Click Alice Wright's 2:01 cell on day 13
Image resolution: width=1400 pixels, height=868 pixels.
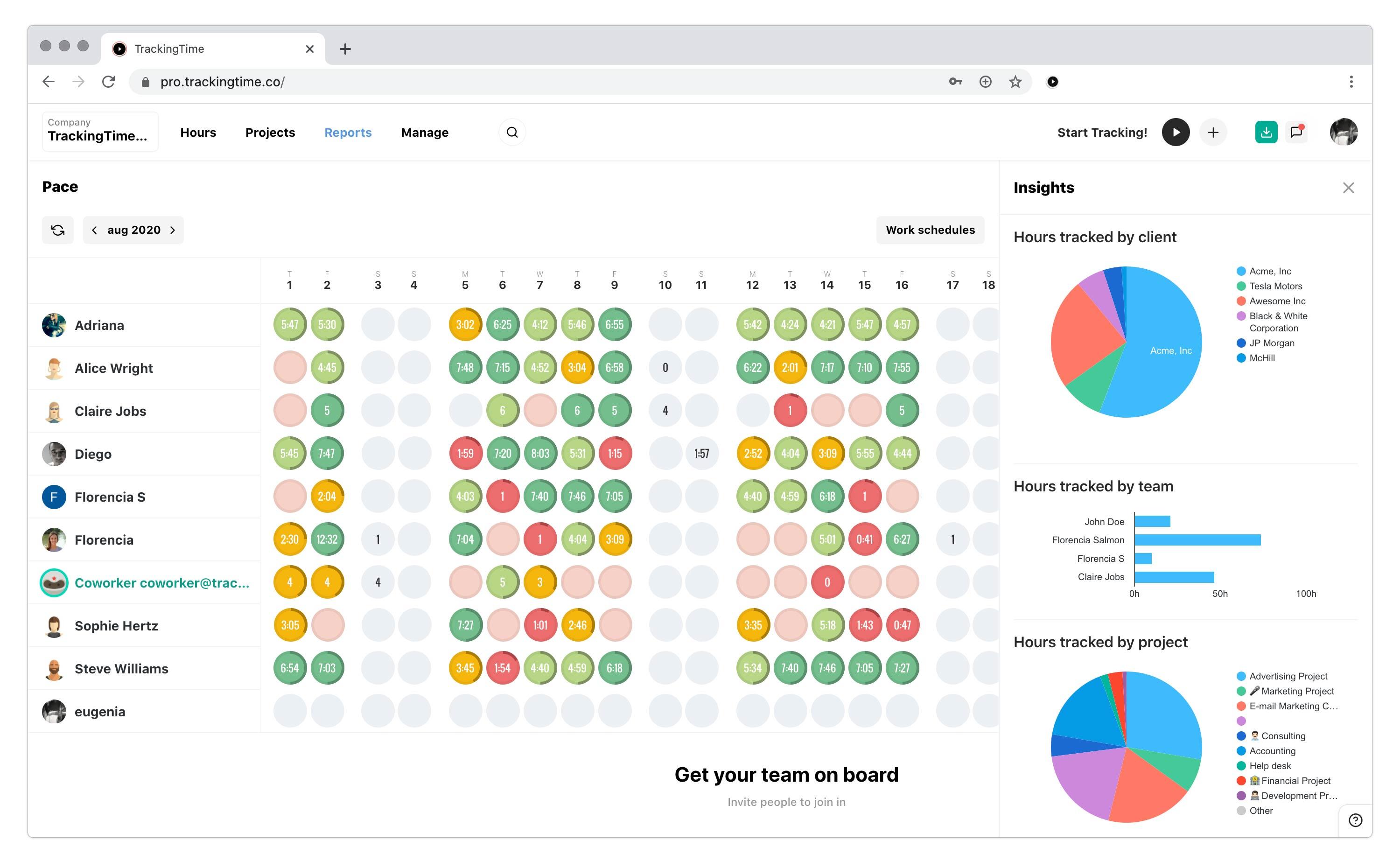[790, 367]
